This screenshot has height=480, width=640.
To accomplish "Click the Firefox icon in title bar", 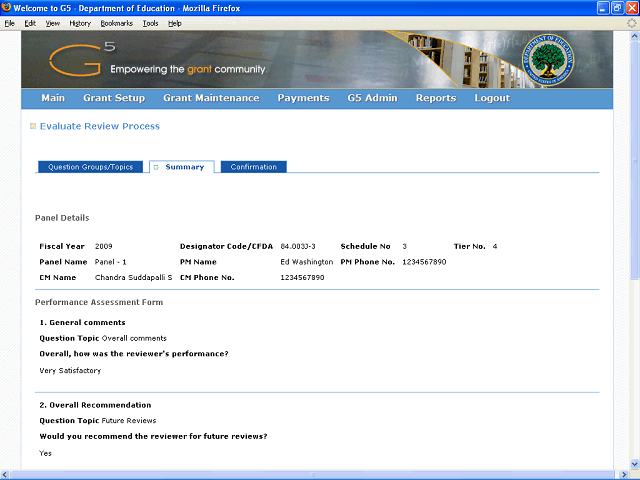I will point(6,7).
